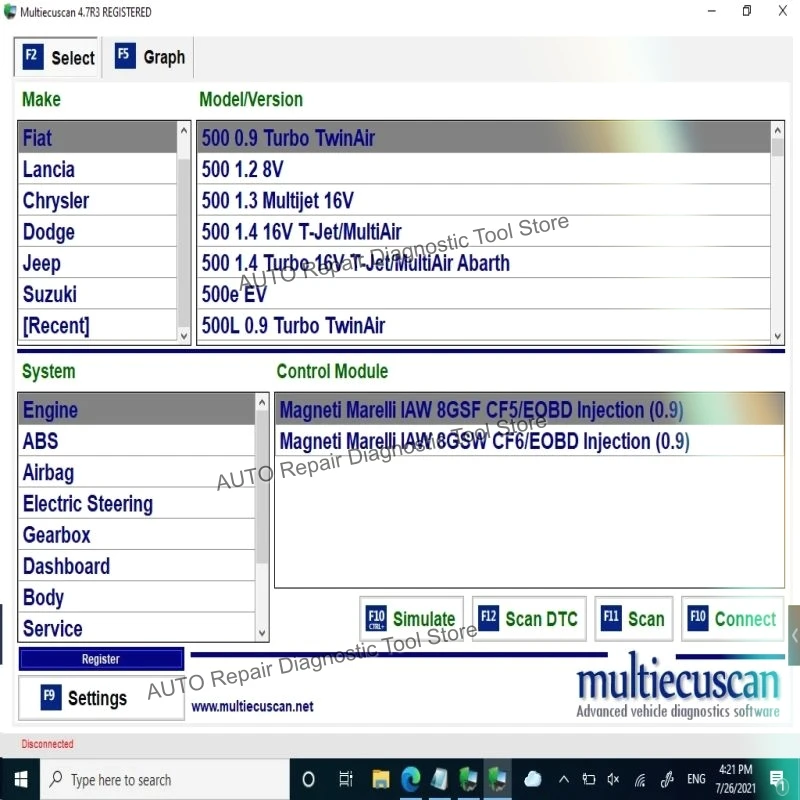Click the System list scrollbar thumb
The height and width of the screenshot is (800, 800).
[262, 487]
